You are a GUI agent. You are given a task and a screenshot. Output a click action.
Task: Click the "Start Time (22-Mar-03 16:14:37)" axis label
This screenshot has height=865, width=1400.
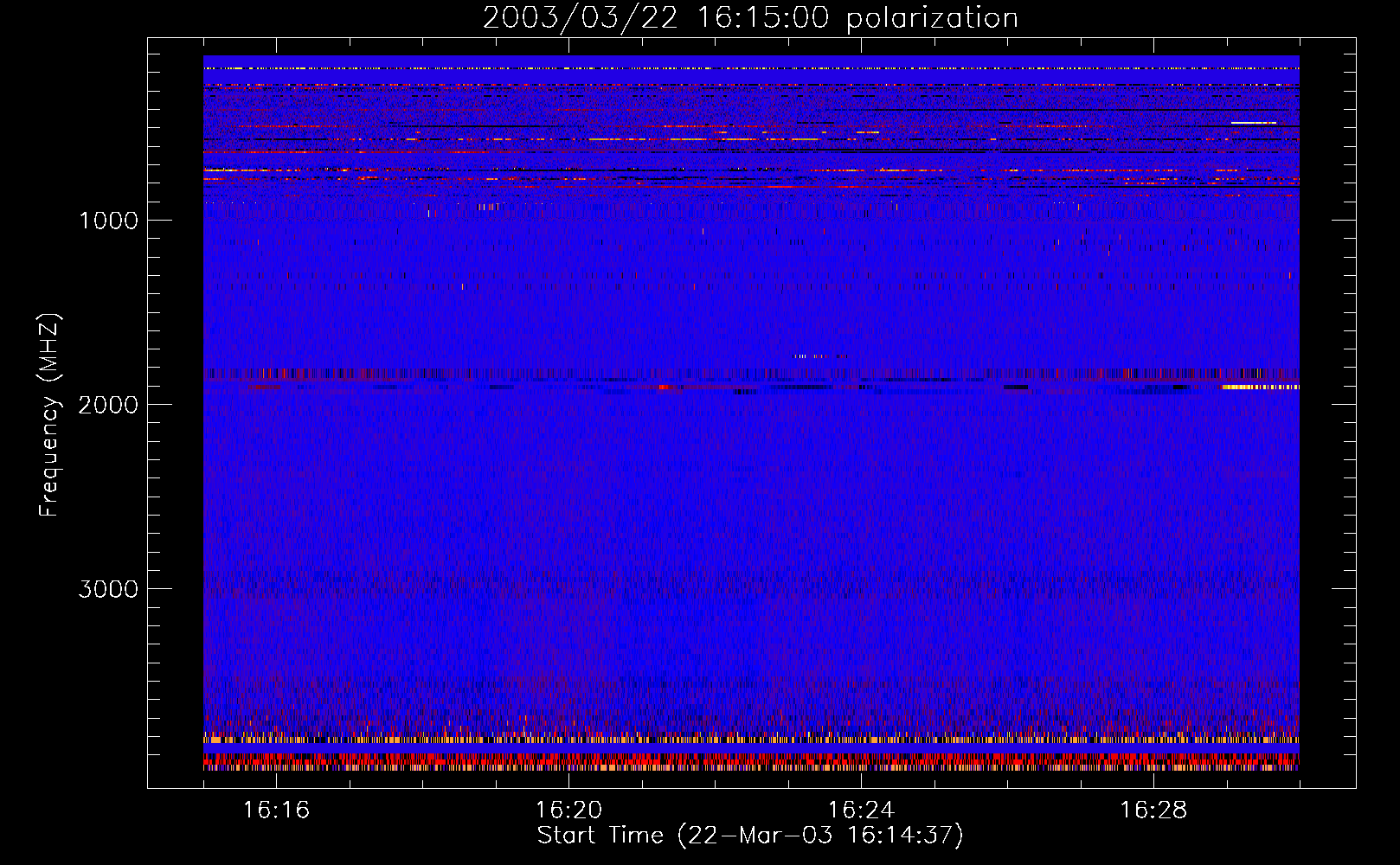click(750, 836)
